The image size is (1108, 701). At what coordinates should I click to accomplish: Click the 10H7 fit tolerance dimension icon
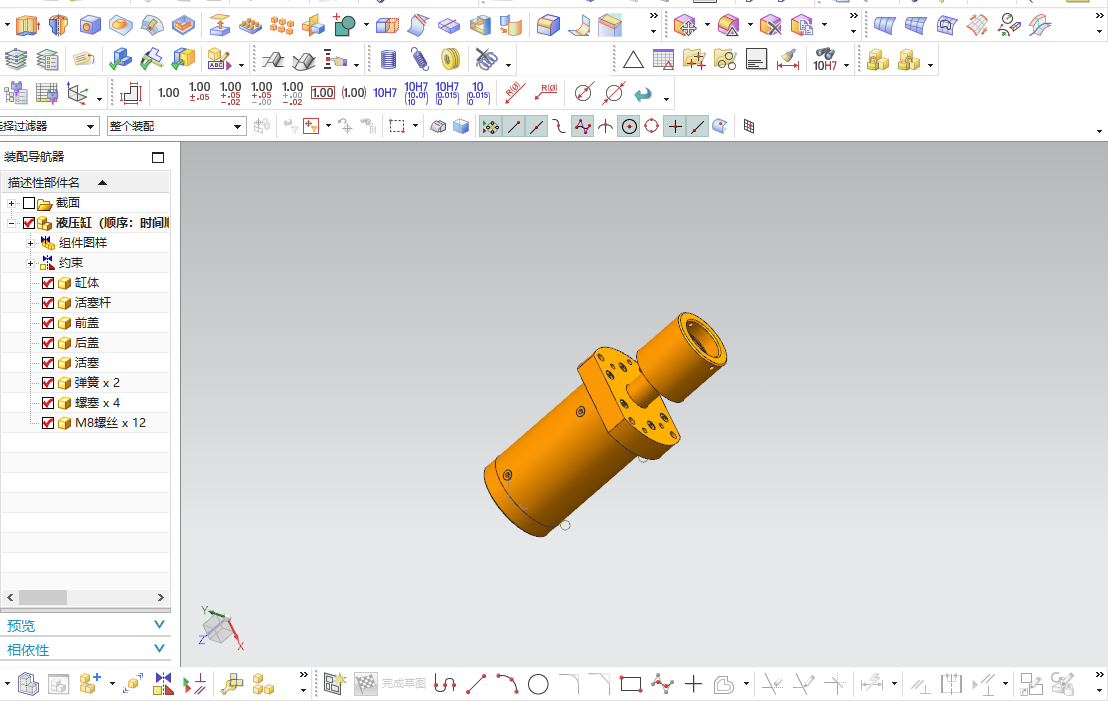click(x=385, y=93)
